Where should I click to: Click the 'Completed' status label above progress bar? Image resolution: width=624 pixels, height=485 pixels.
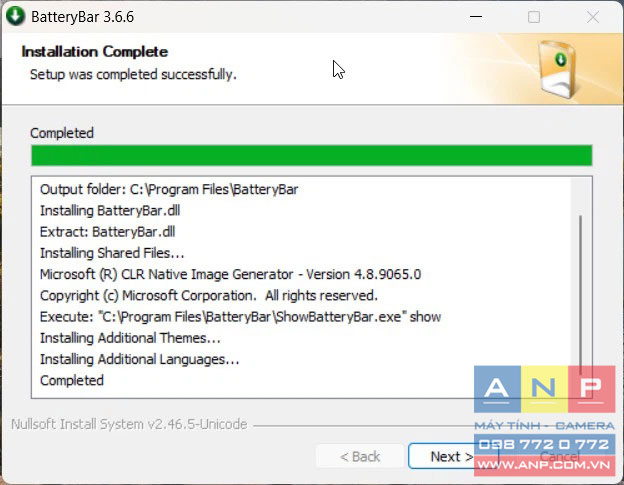pyautogui.click(x=62, y=133)
